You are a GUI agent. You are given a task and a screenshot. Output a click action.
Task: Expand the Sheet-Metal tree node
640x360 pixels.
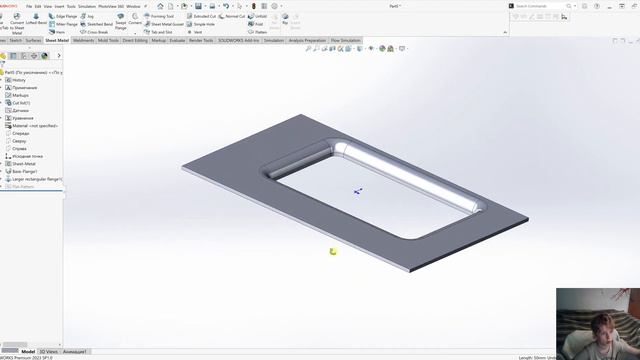2,164
